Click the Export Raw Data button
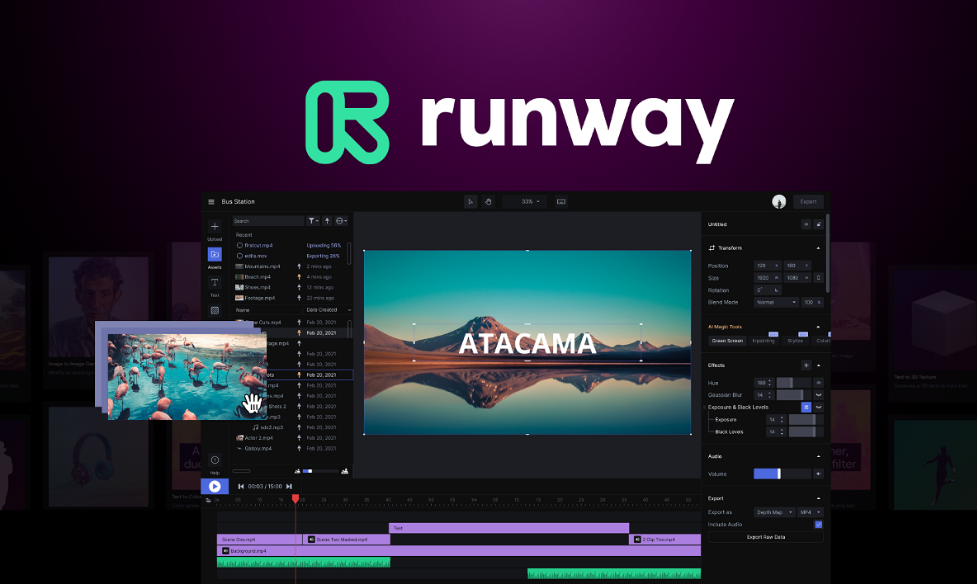 pos(766,537)
